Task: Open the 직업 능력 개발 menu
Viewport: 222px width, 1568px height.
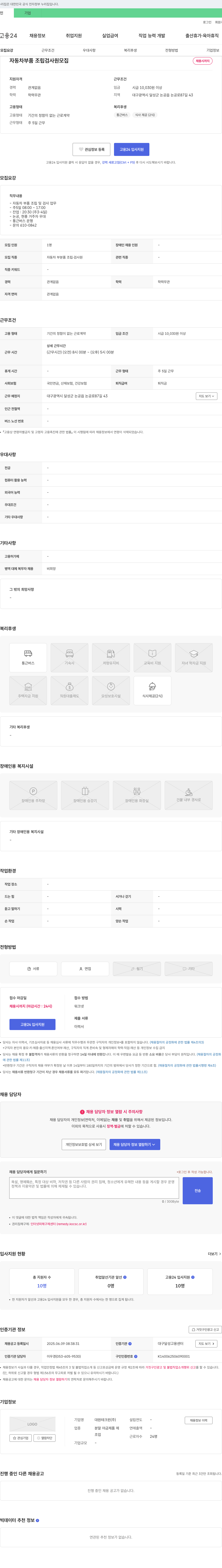Action: [151, 36]
